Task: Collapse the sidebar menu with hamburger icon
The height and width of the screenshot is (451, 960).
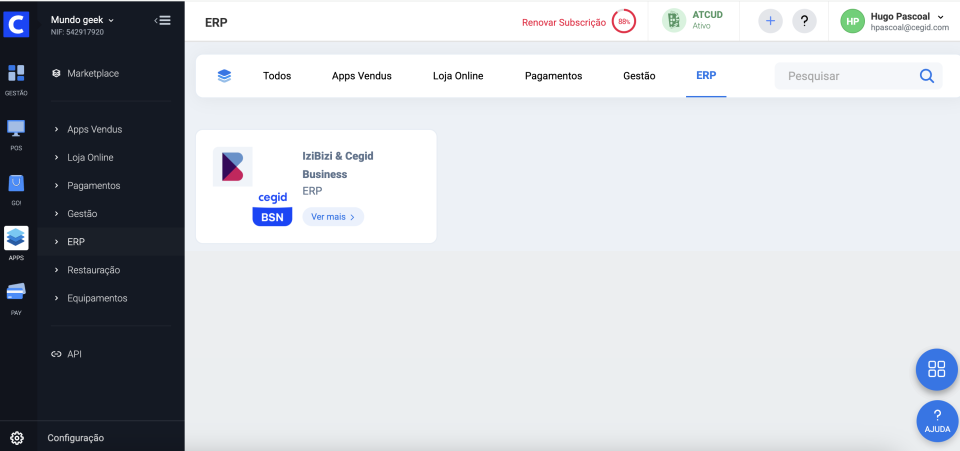Action: point(162,20)
